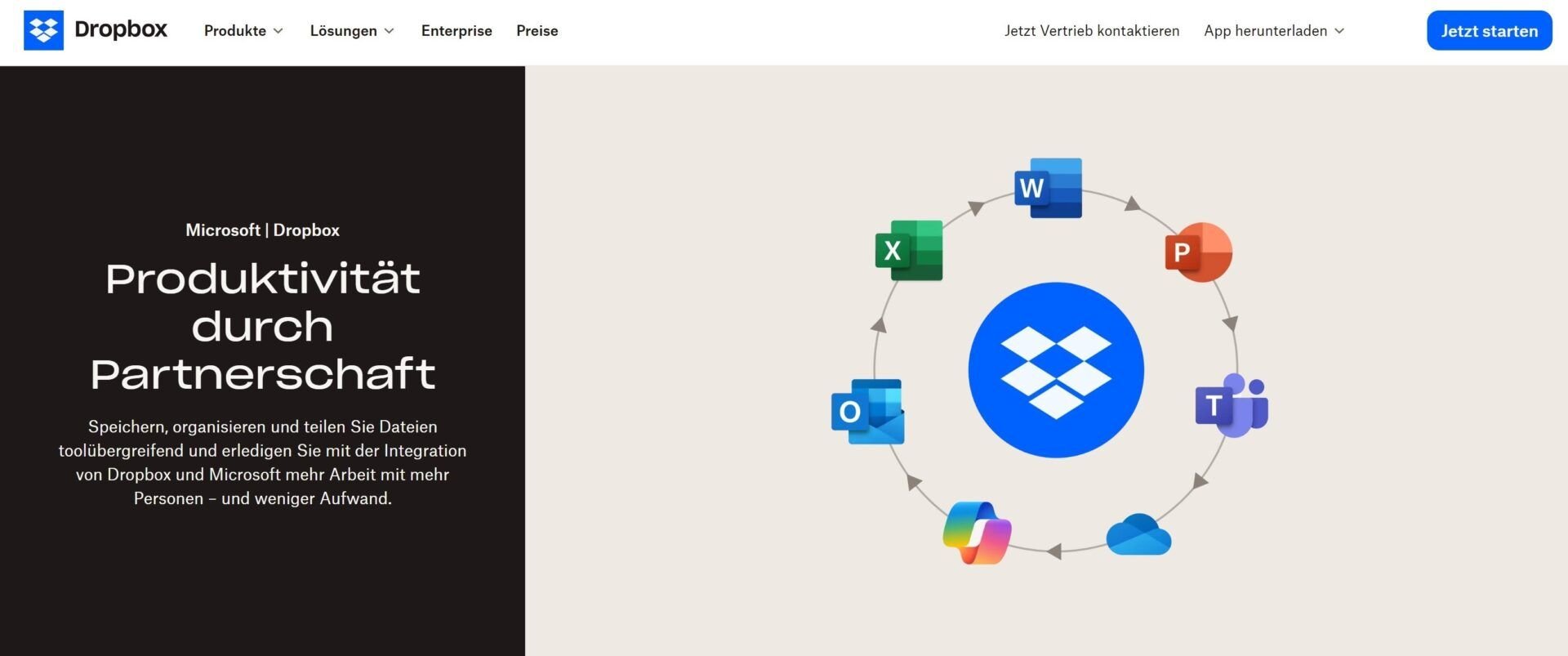This screenshot has height=656, width=1568.
Task: Click the Microsoft Excel icon
Action: 909,250
